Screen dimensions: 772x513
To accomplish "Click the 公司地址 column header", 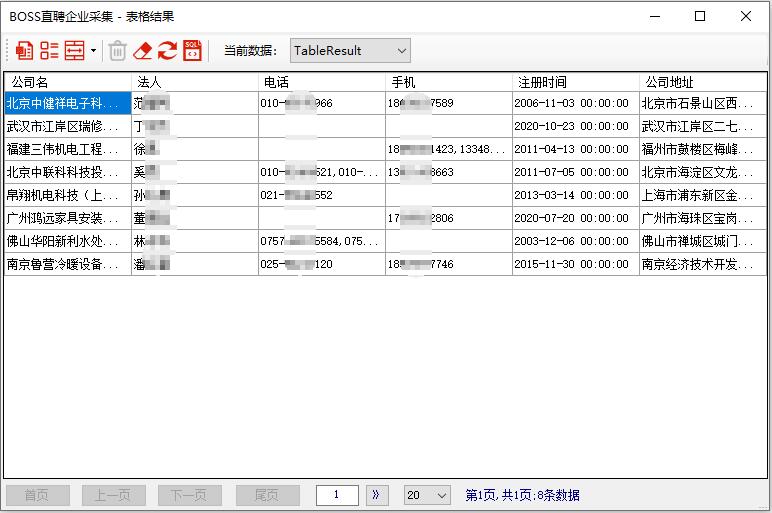I will (x=702, y=82).
